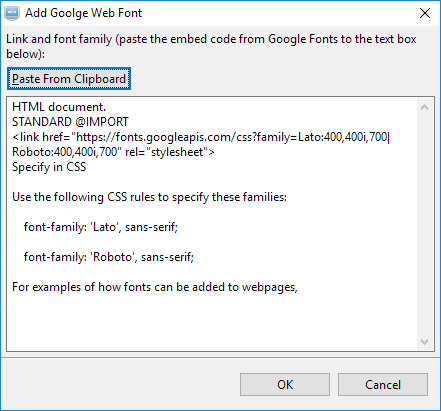This screenshot has height=411, width=441.
Task: Place cursor on the 'STANDARD @IMPORT' line
Action: 70,122
